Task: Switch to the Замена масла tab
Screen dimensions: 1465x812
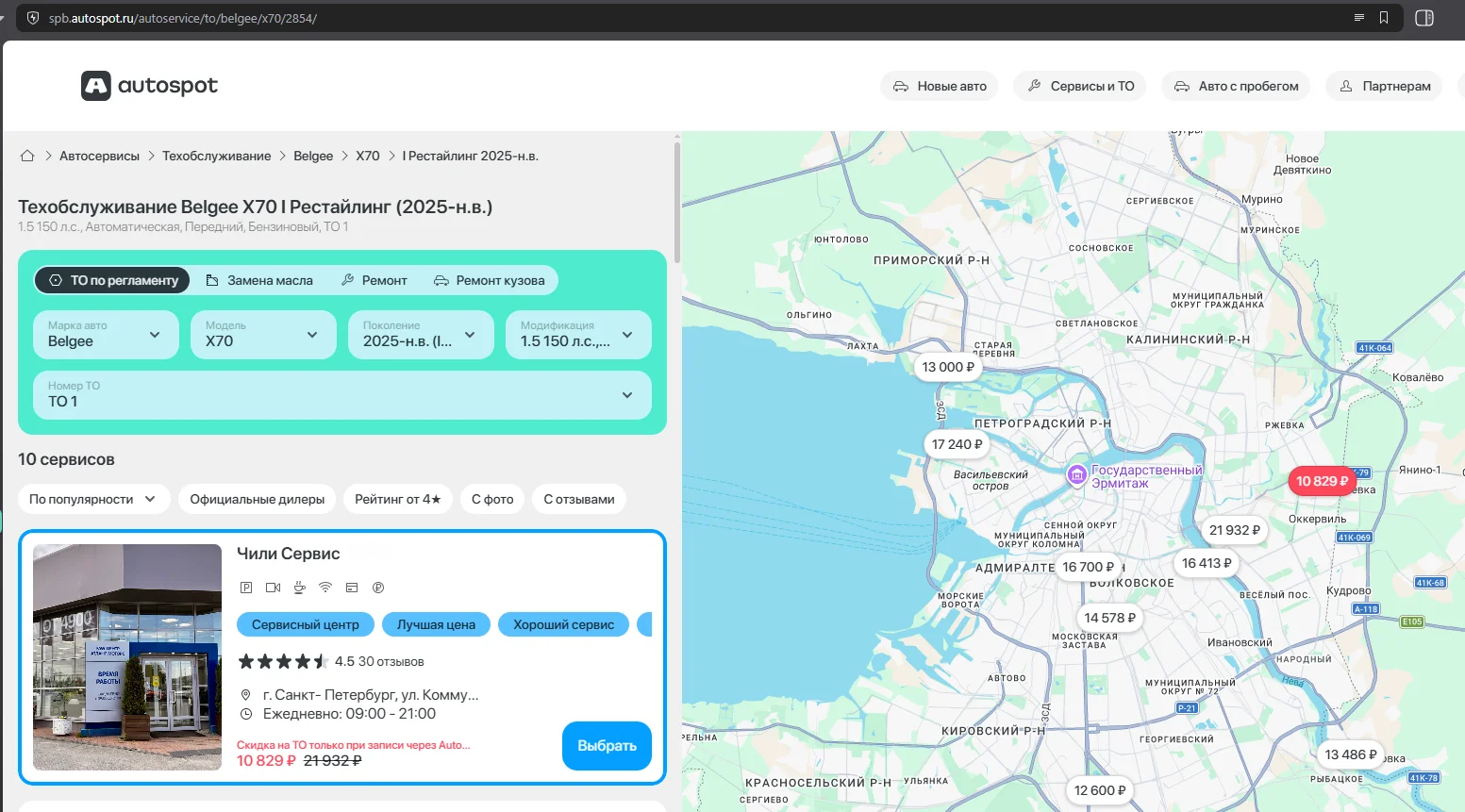Action: [x=259, y=280]
